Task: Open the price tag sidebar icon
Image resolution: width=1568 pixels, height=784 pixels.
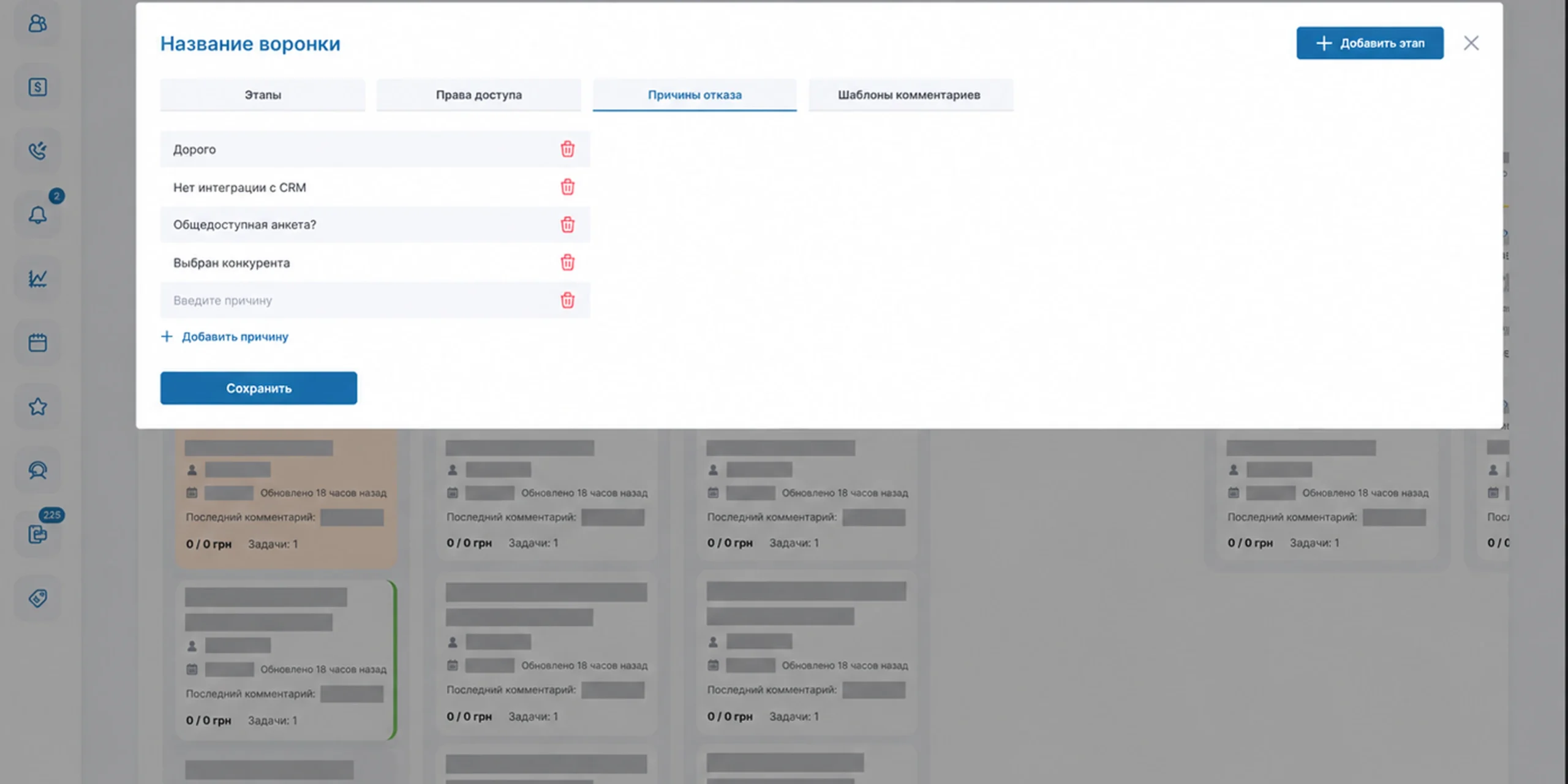Action: coord(37,598)
